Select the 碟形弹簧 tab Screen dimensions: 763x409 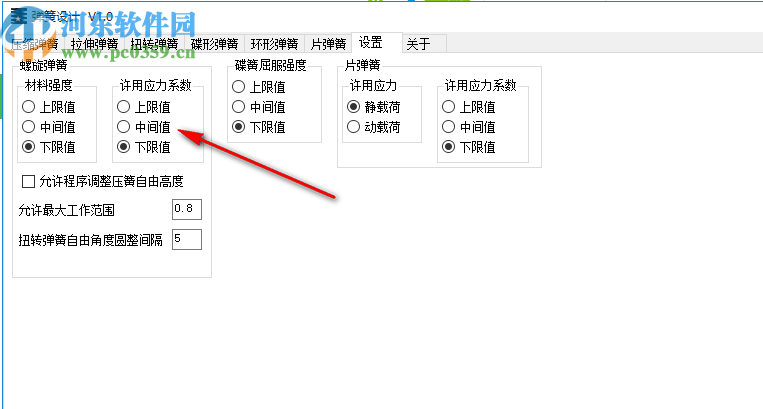[215, 44]
